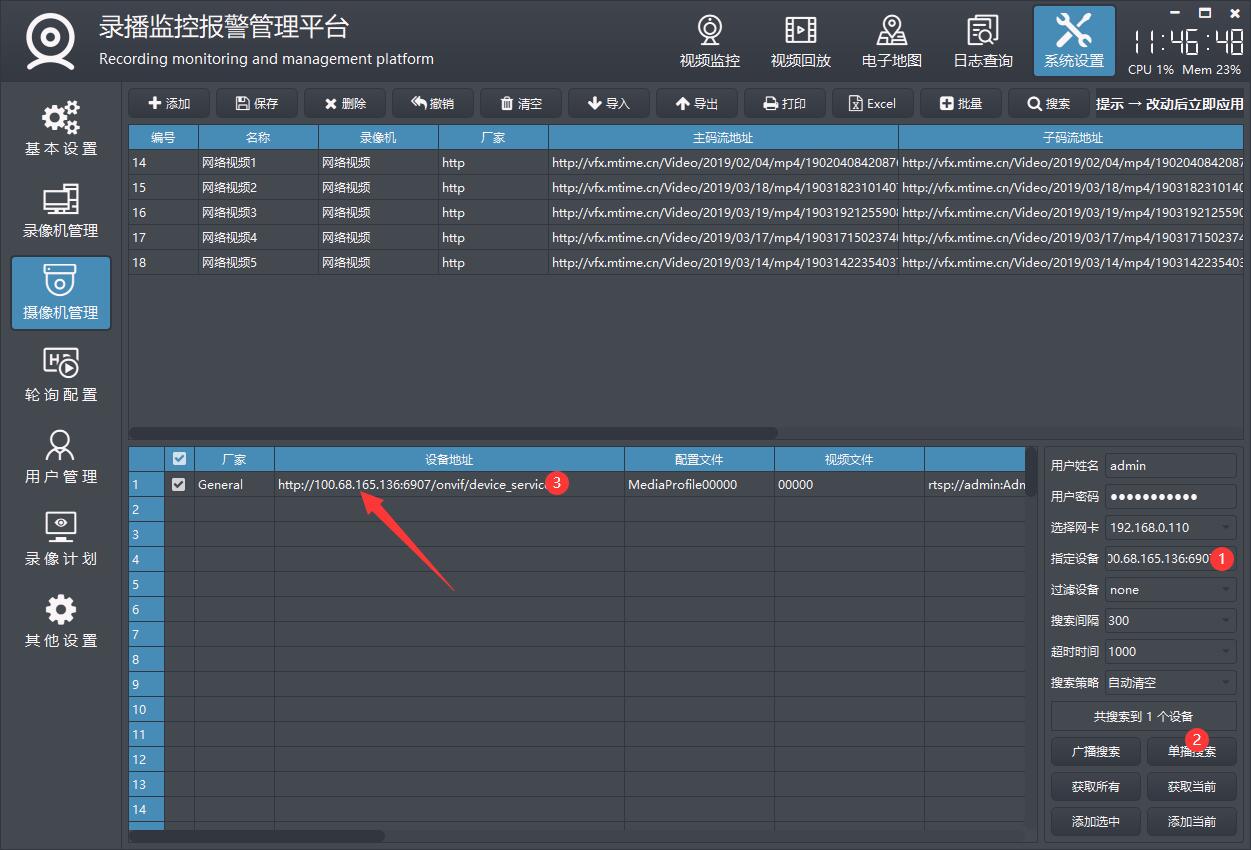Open the 电子地图 electronic map module

891,42
